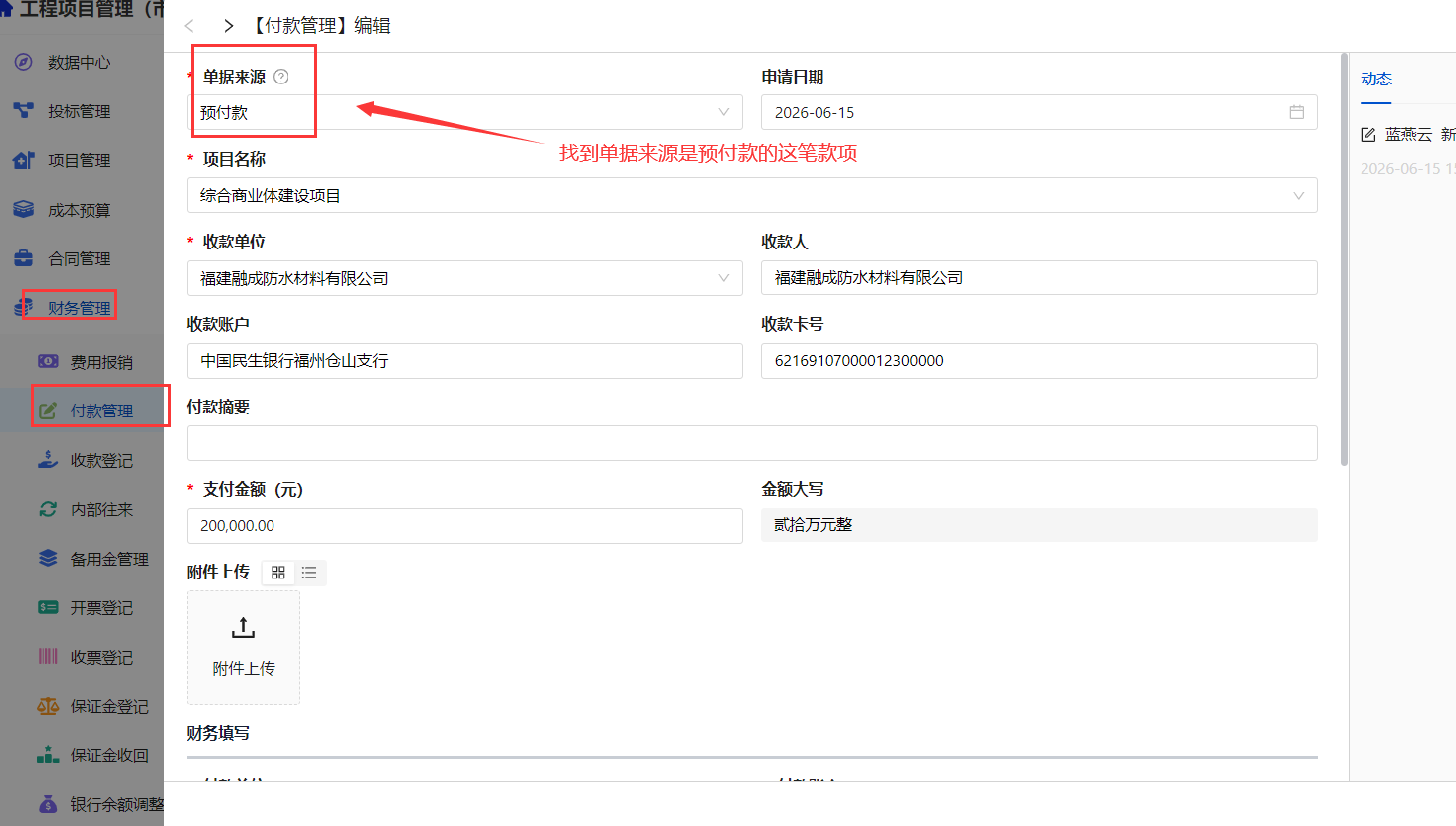Screen dimensions: 1456x826
Task: Click the help icon beside 单据来源
Action: tap(281, 77)
